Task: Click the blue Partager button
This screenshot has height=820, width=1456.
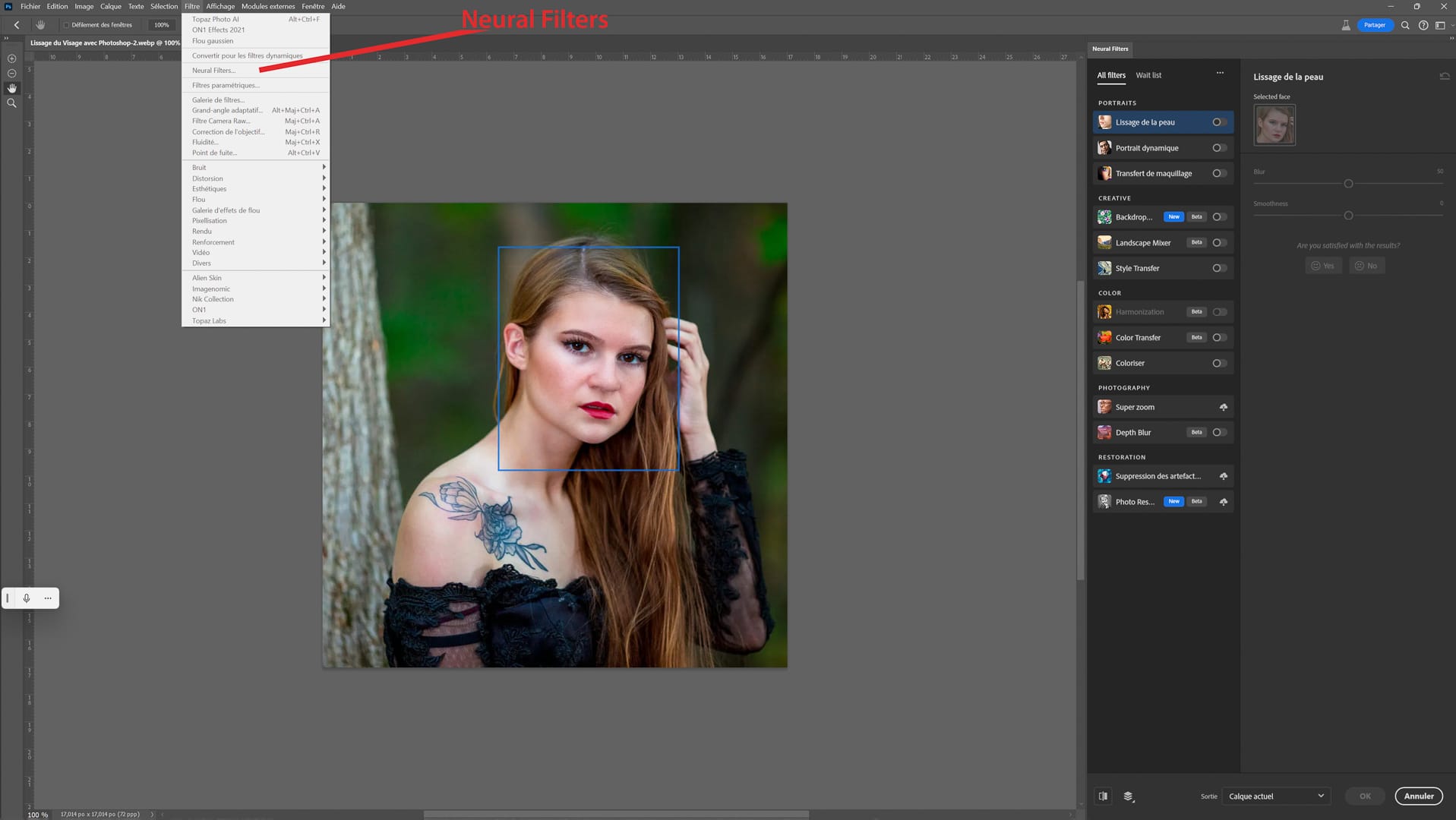Action: [1374, 25]
